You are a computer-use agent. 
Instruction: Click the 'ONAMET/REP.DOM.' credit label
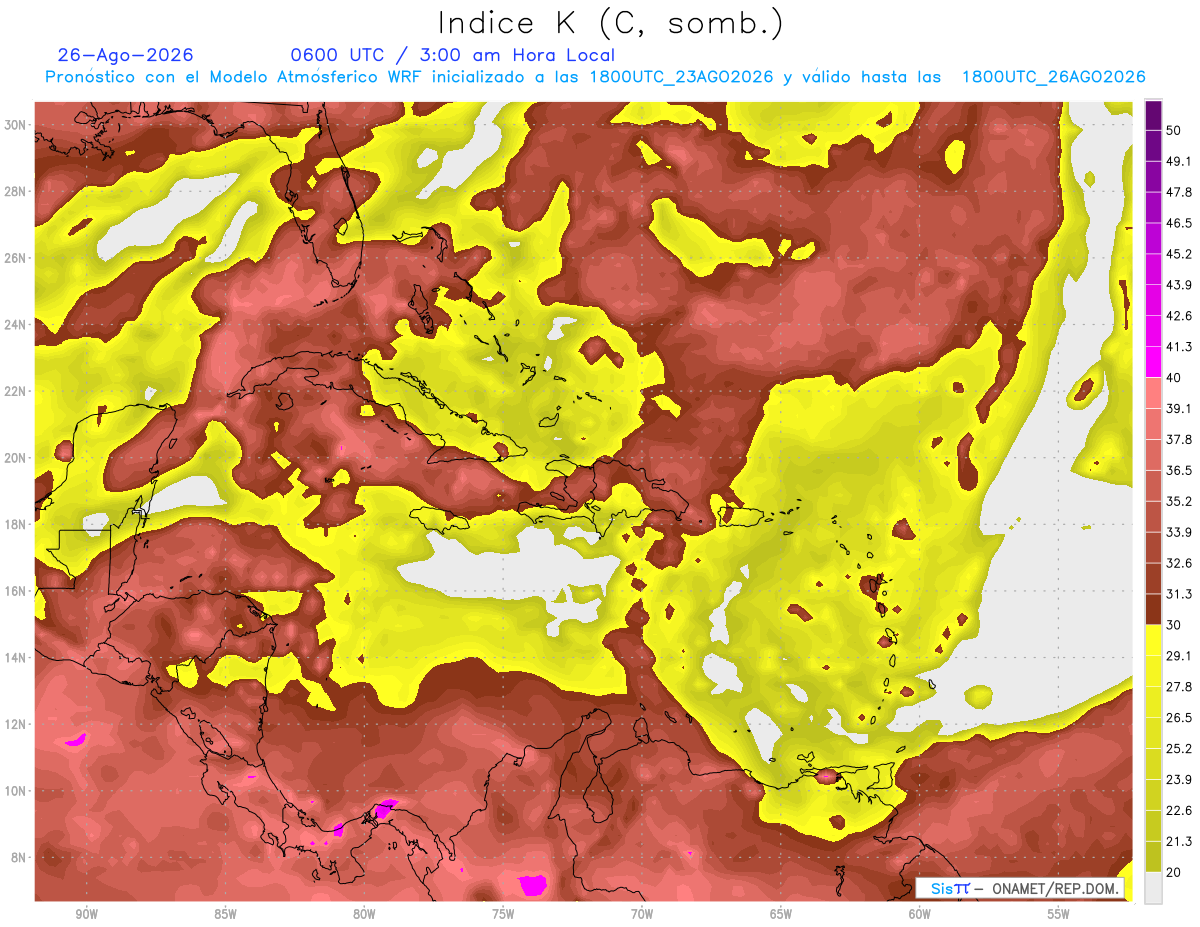pos(1053,888)
